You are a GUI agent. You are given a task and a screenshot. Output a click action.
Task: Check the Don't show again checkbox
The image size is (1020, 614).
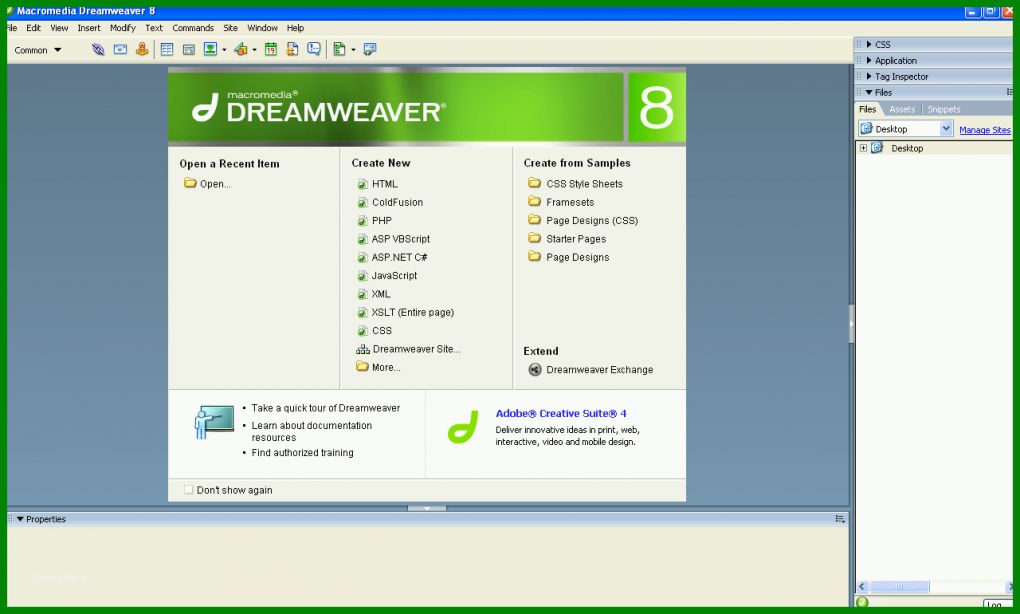click(x=189, y=490)
